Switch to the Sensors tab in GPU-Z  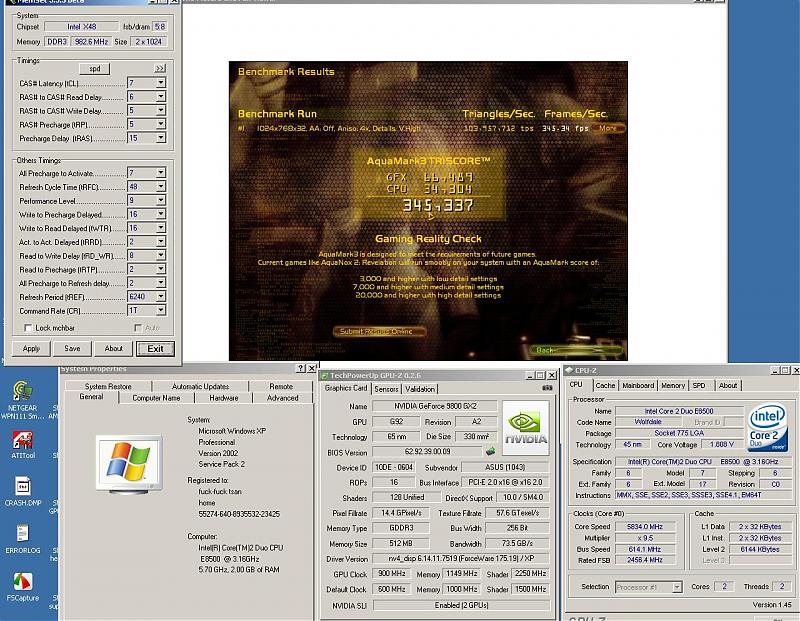[x=386, y=389]
